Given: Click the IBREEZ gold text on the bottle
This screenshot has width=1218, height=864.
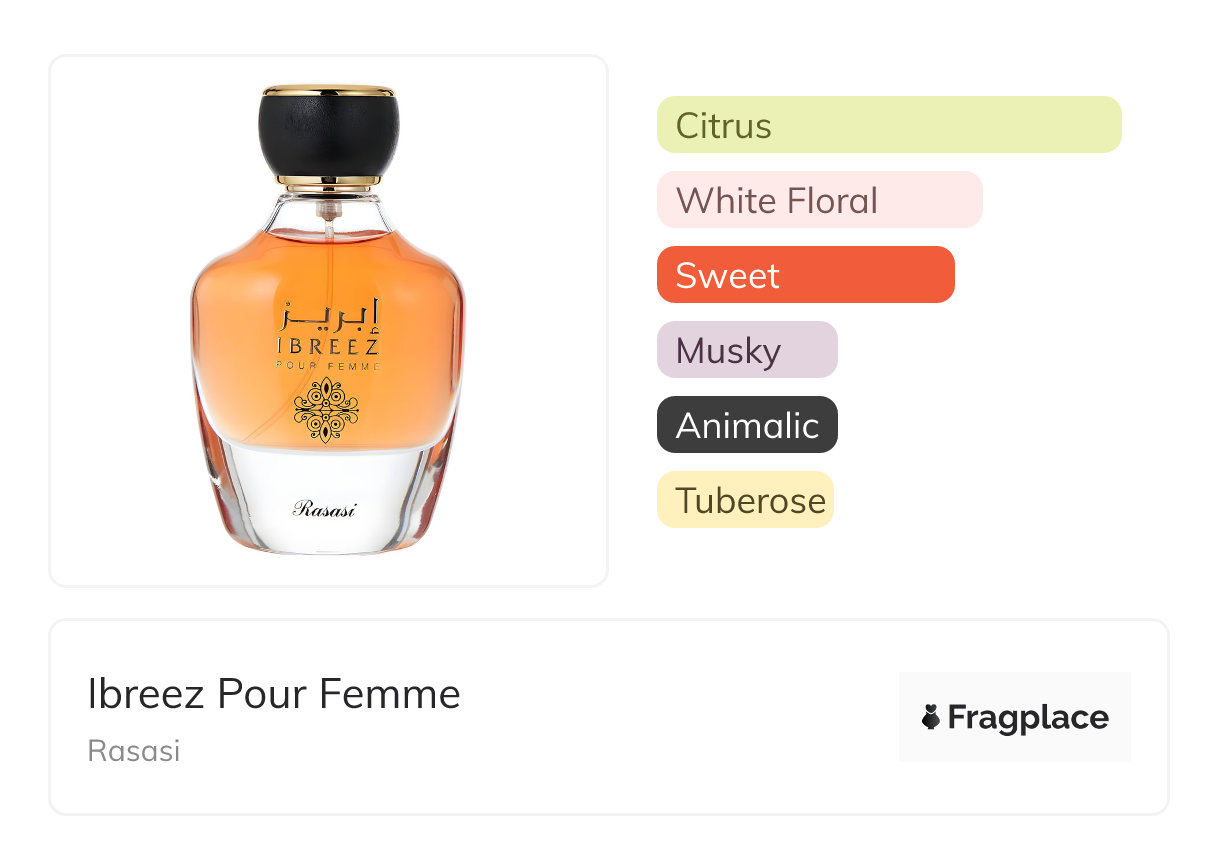Looking at the screenshot, I should coord(327,347).
